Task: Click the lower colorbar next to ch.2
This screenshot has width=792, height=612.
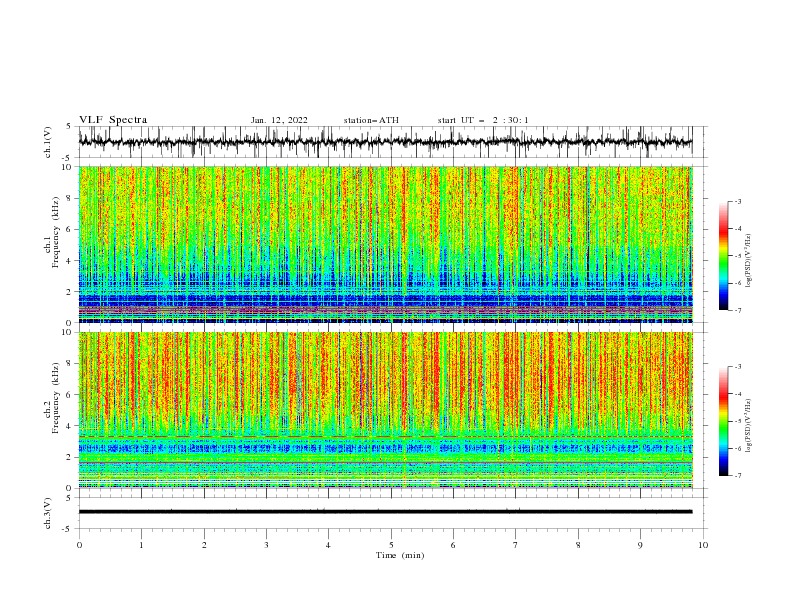Action: 723,421
